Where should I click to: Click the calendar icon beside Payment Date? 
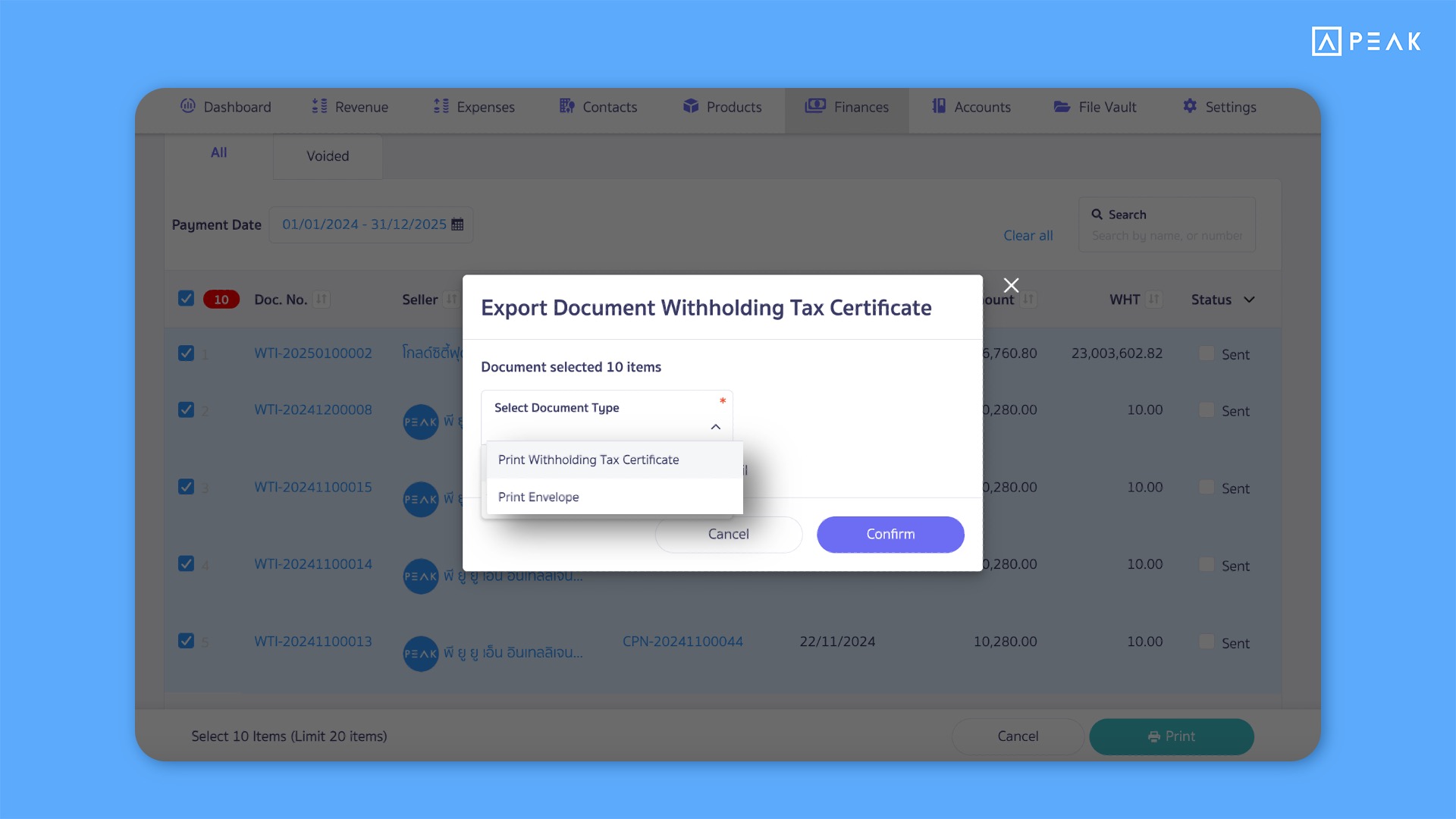[x=457, y=224]
